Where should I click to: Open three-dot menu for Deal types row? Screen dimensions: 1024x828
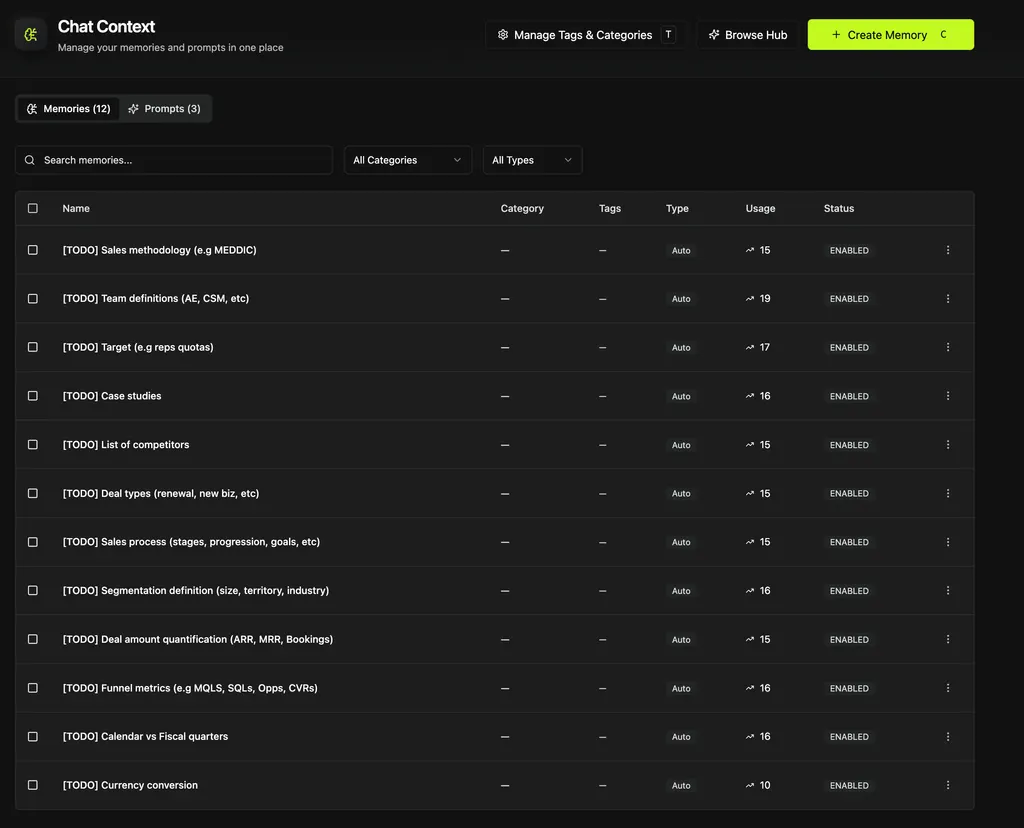pyautogui.click(x=948, y=493)
